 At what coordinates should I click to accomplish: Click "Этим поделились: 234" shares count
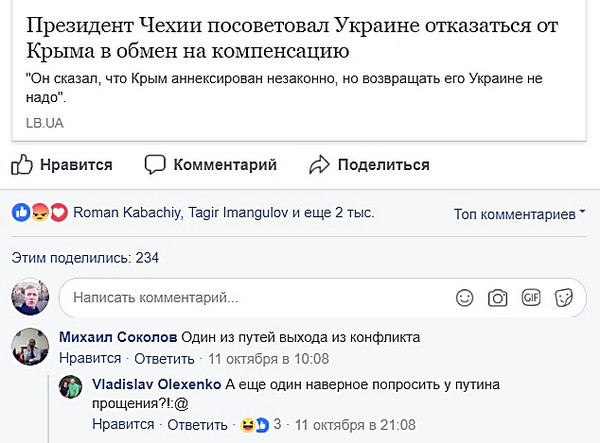86,258
